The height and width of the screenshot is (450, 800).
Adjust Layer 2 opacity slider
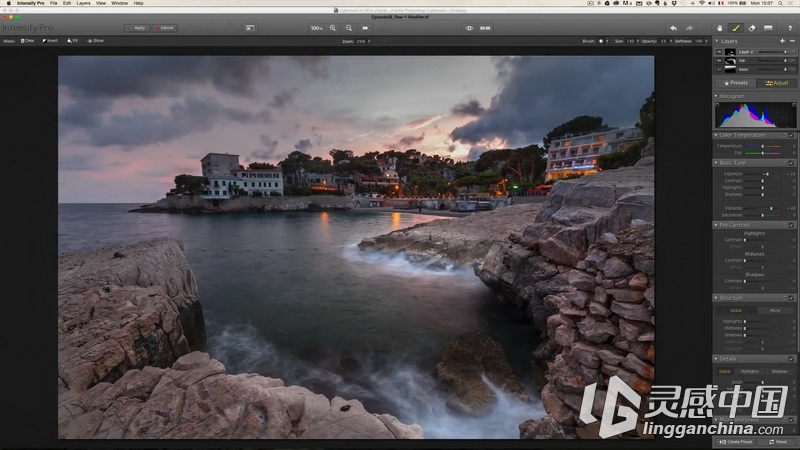pos(772,52)
